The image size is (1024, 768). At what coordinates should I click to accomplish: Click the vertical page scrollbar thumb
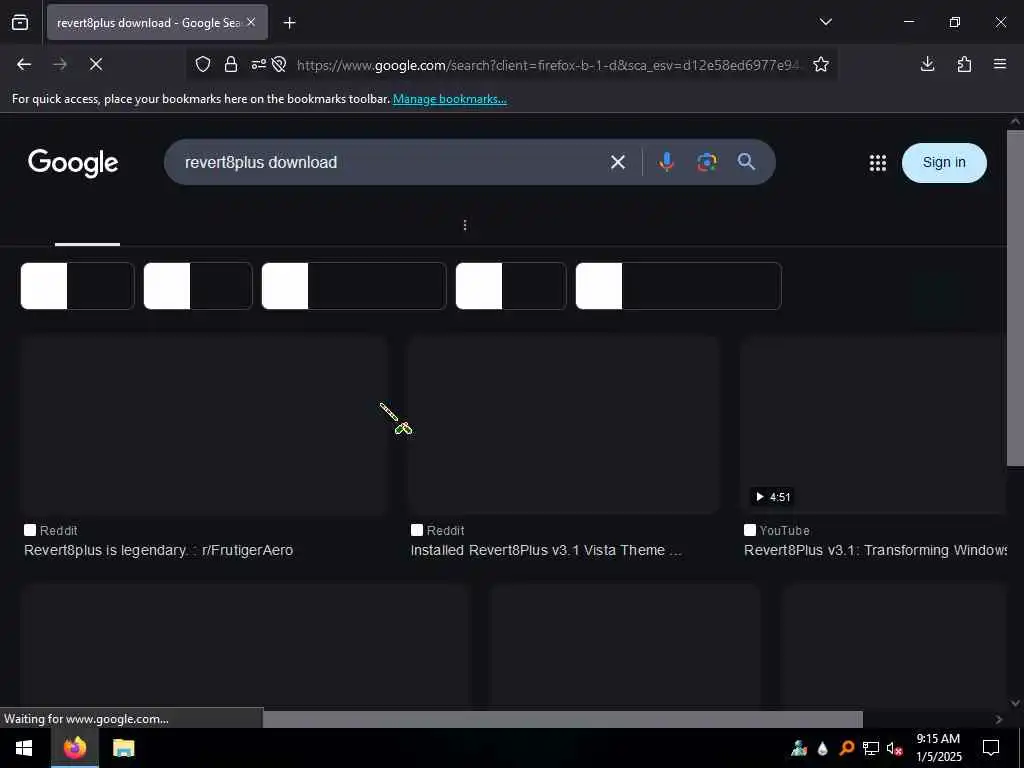1015,298
